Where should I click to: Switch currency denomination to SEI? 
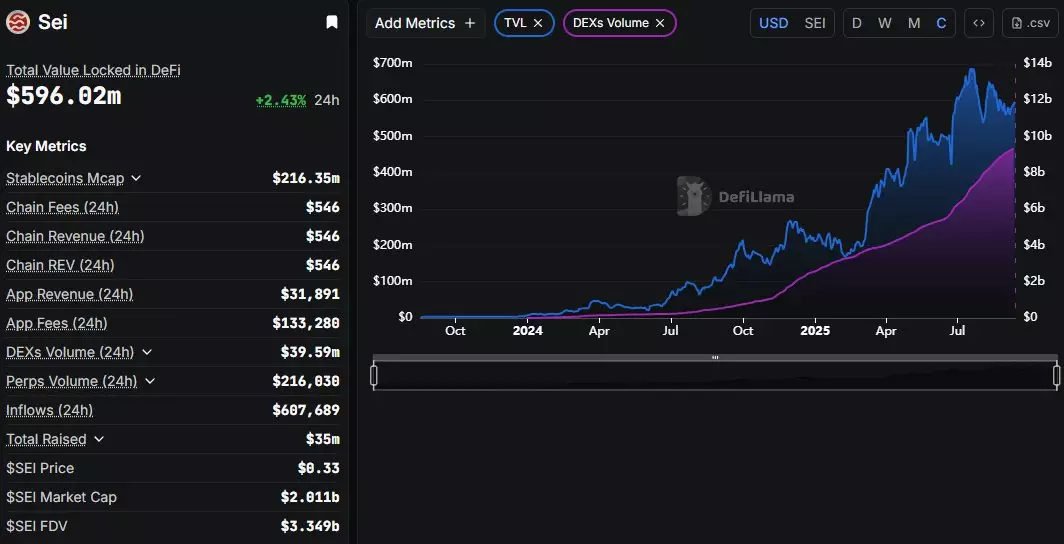[x=815, y=23]
